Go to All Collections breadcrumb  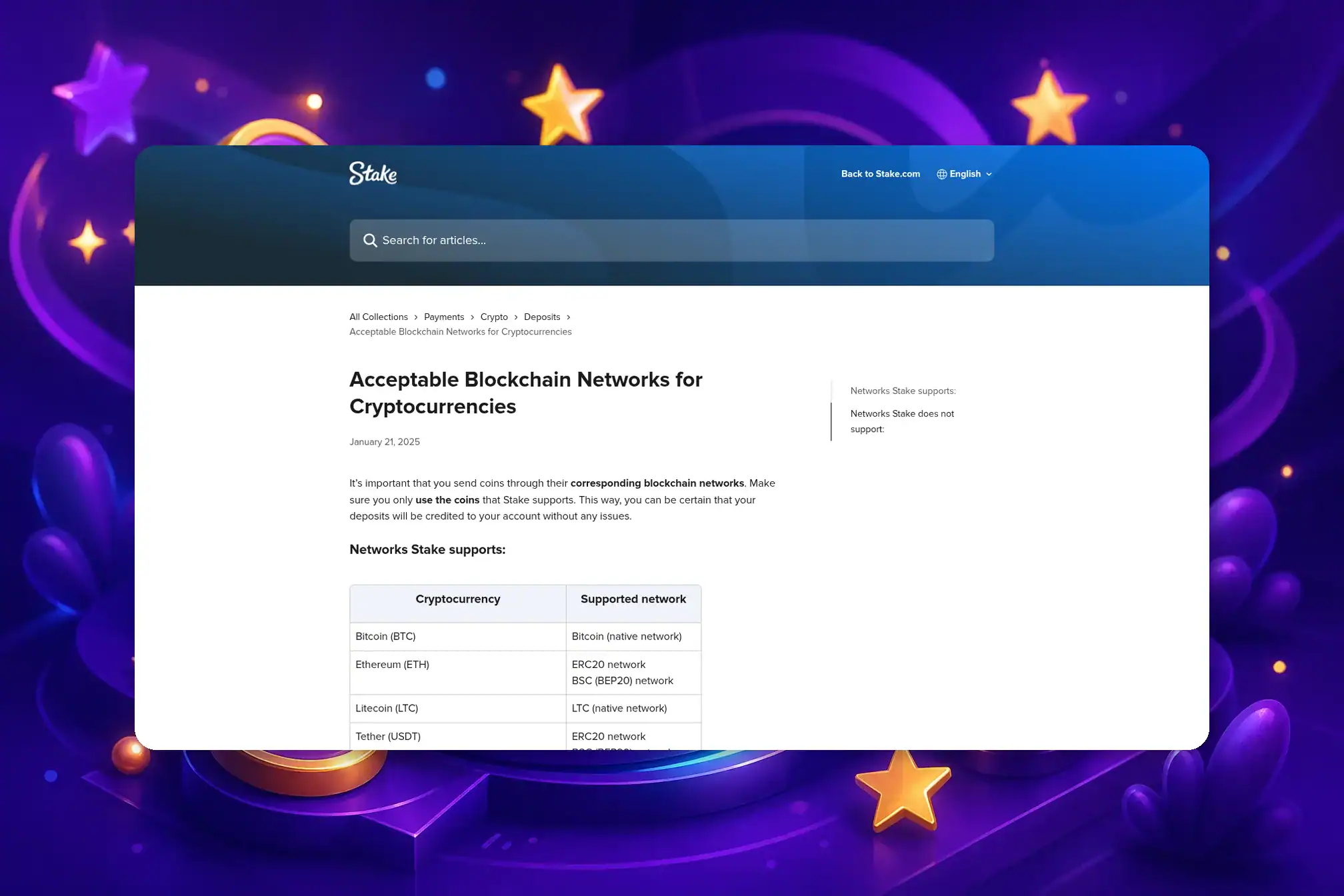tap(379, 317)
